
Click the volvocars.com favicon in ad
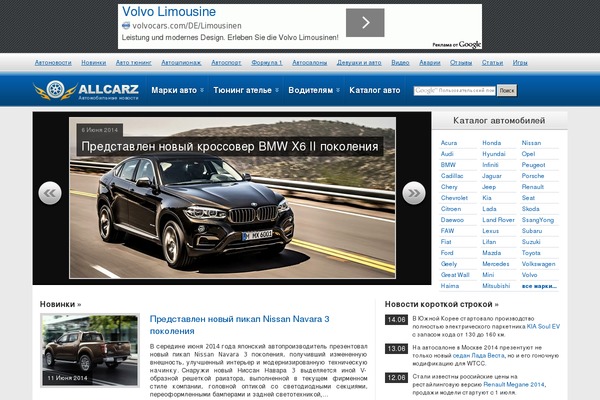tap(126, 26)
